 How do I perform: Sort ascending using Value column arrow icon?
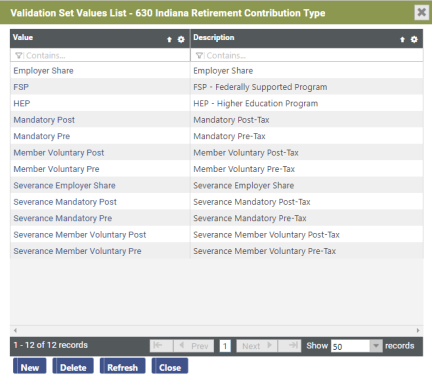click(x=169, y=40)
